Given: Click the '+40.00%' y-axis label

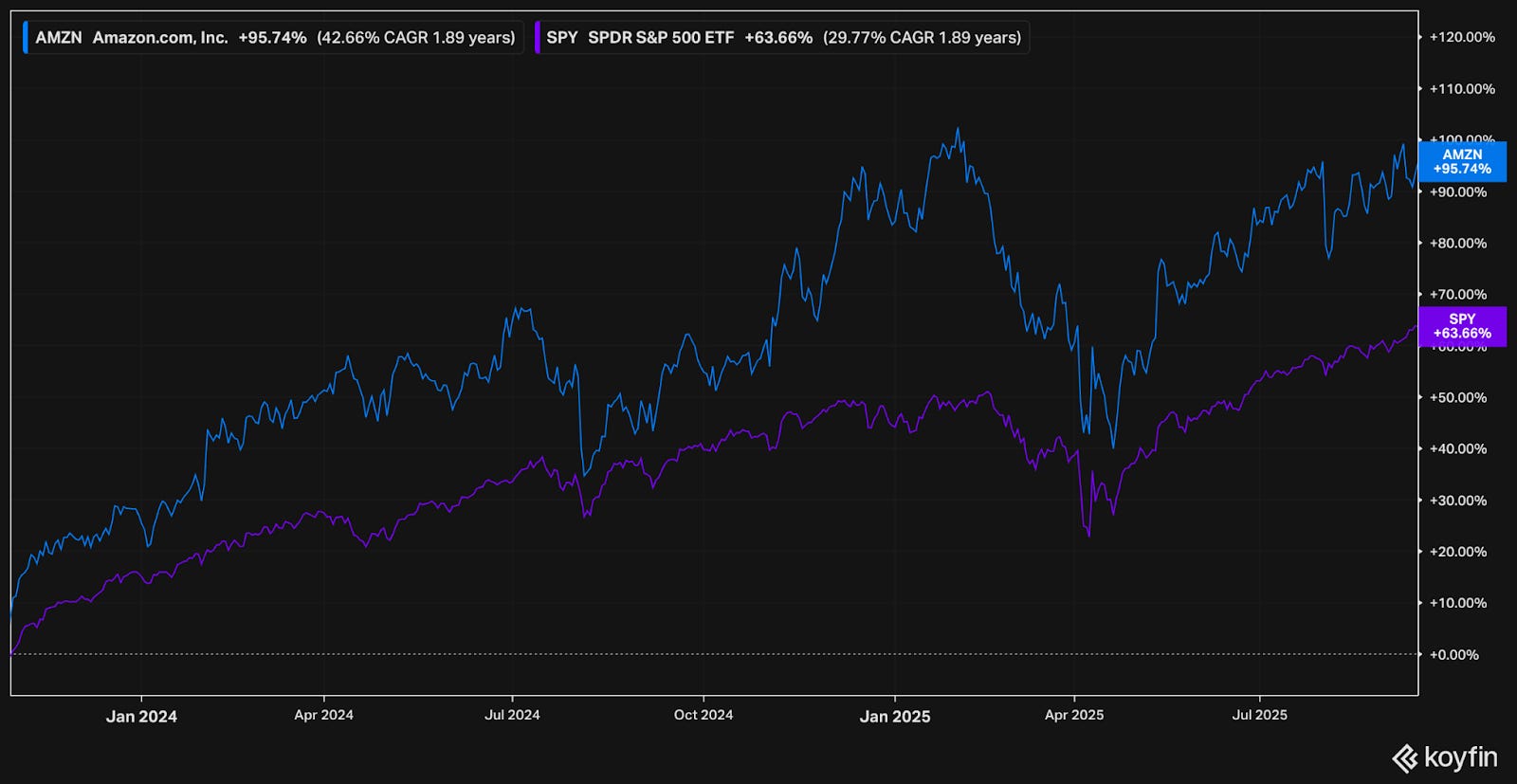Looking at the screenshot, I should point(1458,448).
